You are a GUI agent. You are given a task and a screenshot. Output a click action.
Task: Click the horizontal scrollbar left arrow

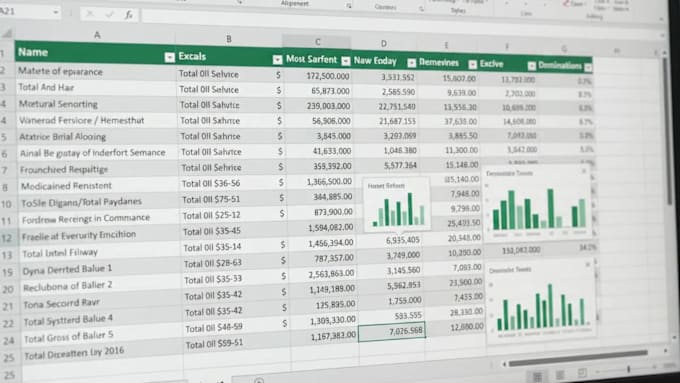pyautogui.click(x=504, y=364)
